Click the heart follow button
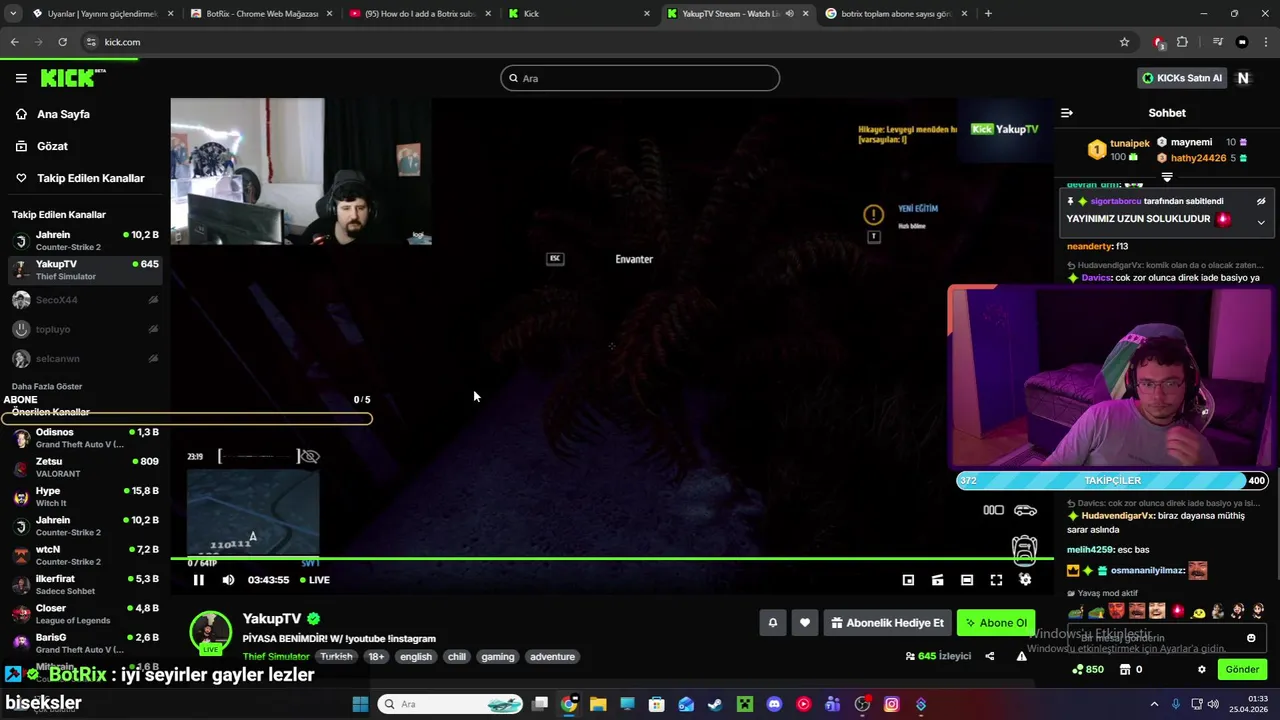Image resolution: width=1280 pixels, height=720 pixels. tap(805, 623)
